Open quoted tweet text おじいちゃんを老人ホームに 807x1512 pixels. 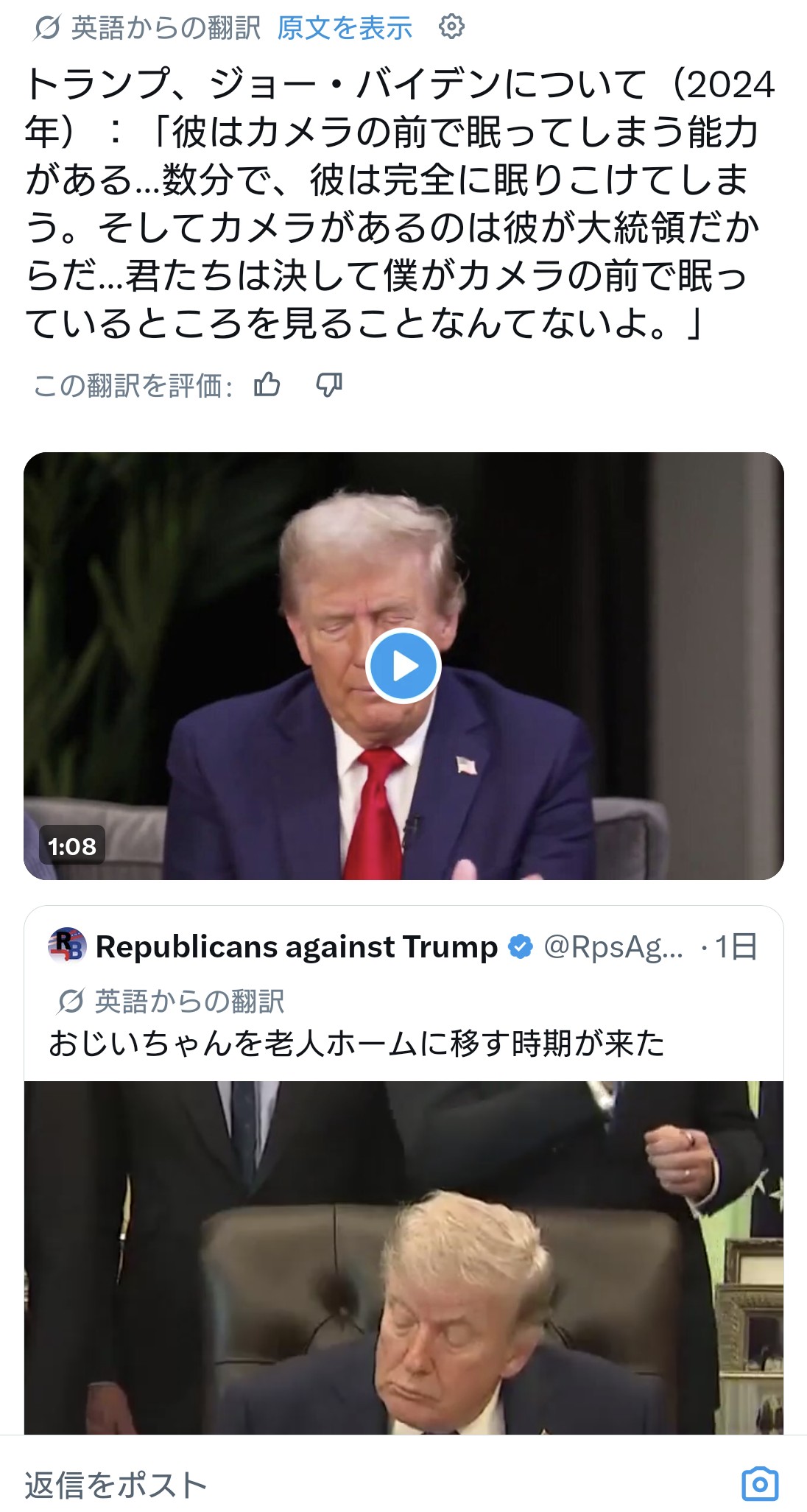click(357, 1044)
